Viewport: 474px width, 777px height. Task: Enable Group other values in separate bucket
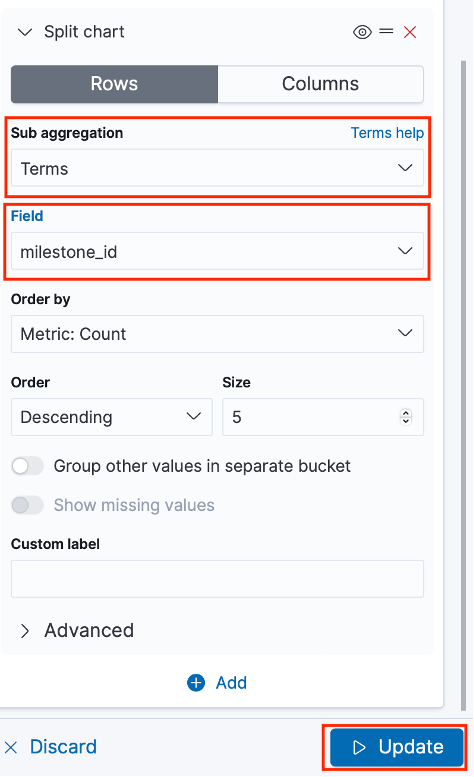coord(28,466)
